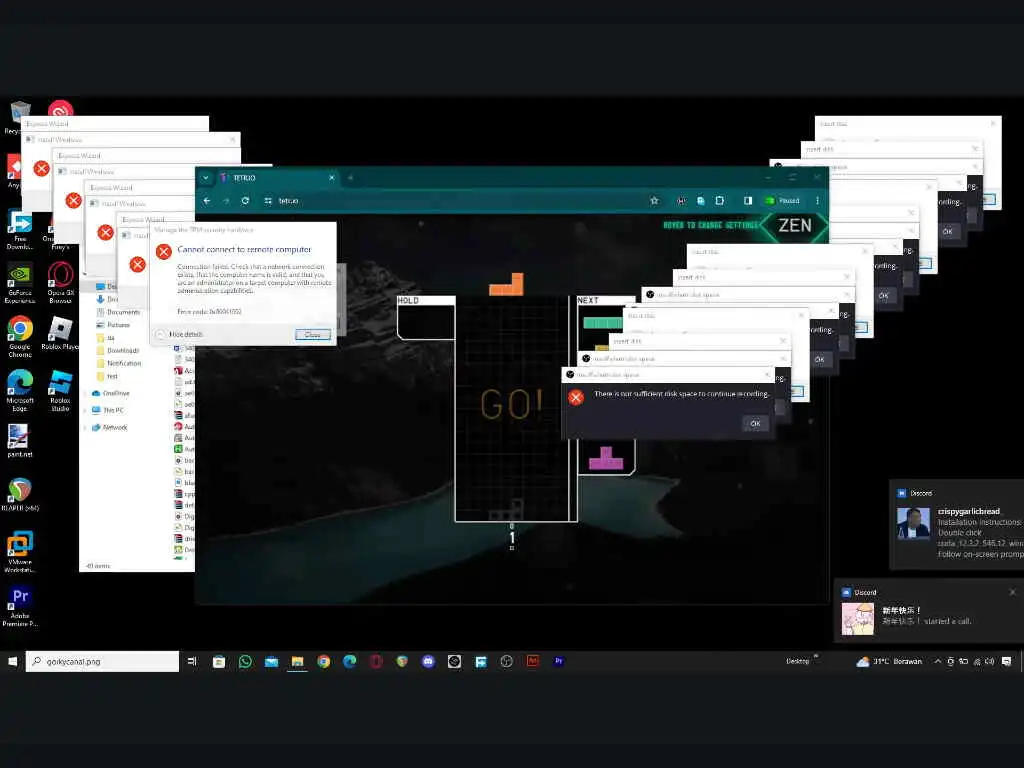Select Network in File Explorer sidebar
This screenshot has width=1024, height=768.
(x=110, y=427)
